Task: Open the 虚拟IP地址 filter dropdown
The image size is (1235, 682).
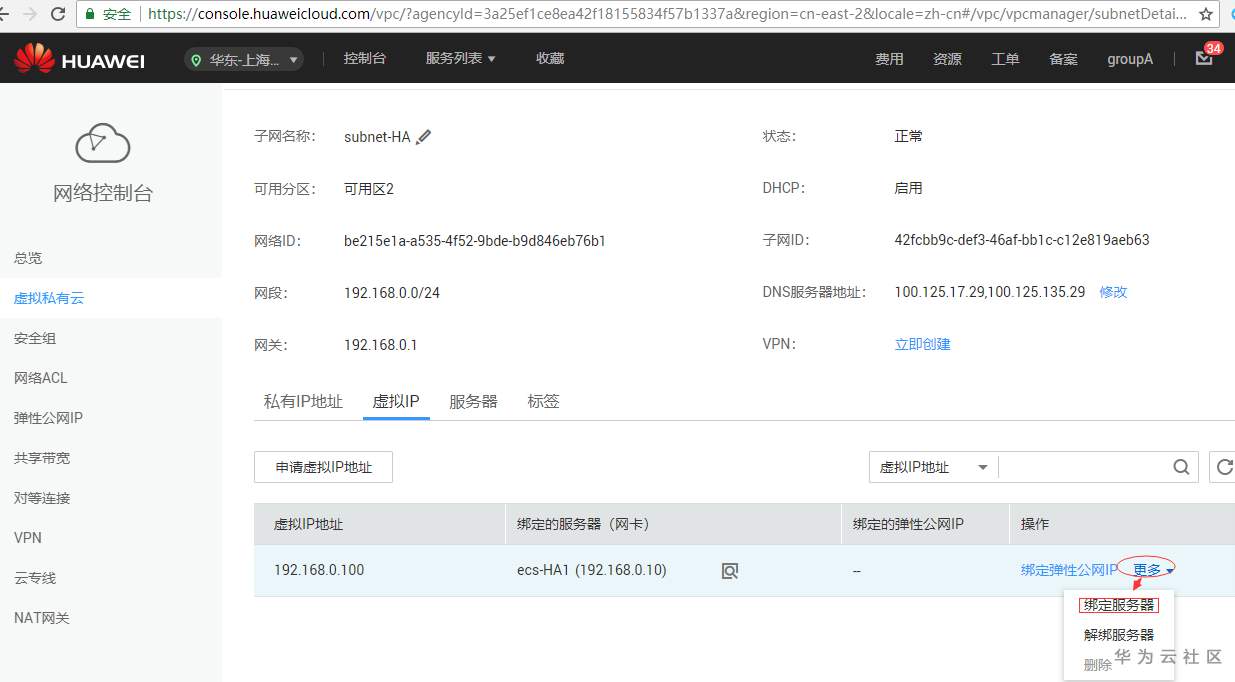Action: pos(933,467)
